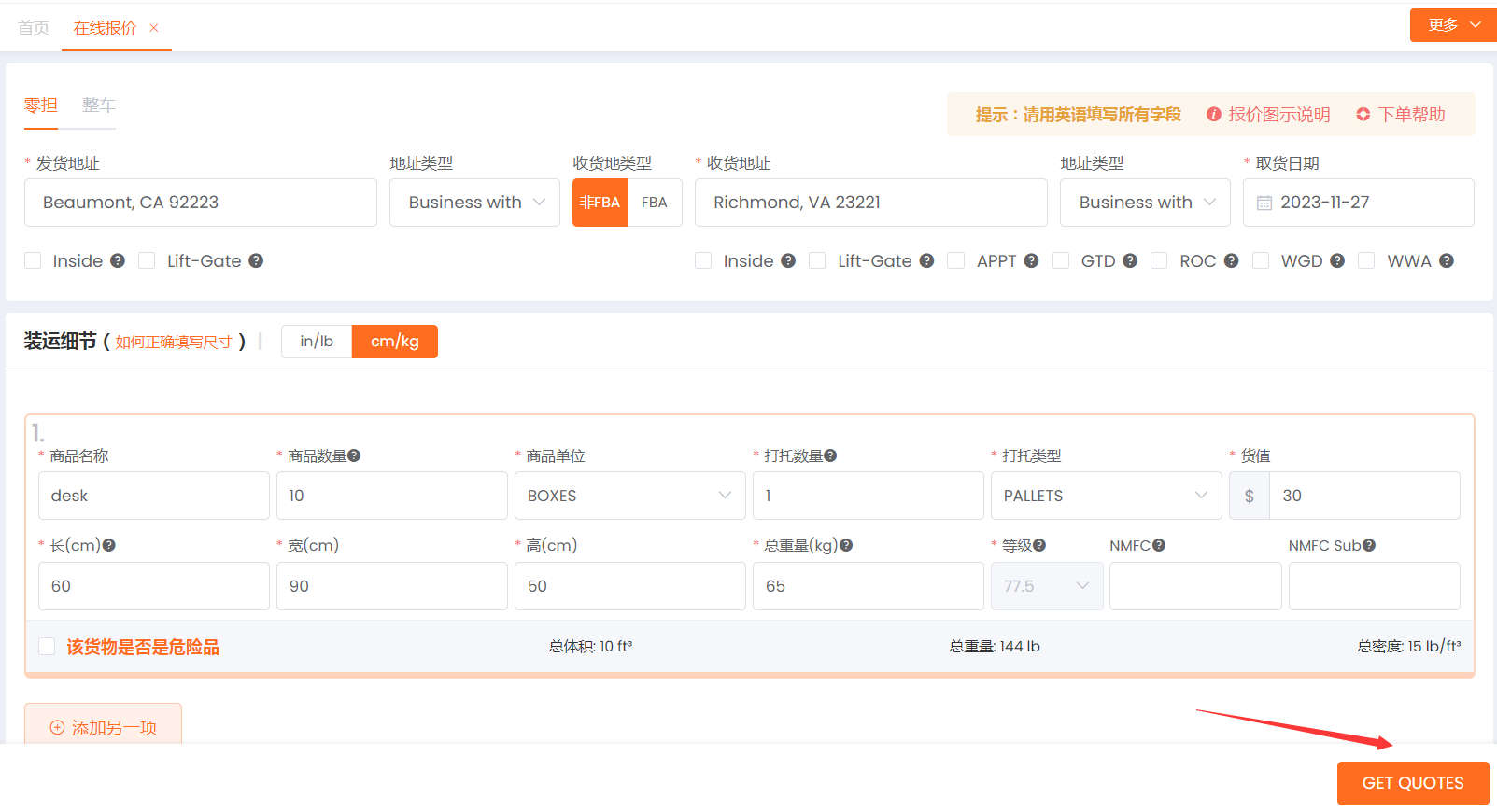The height and width of the screenshot is (812, 1497).
Task: Click the 商品名称 desk input field
Action: coord(154,496)
